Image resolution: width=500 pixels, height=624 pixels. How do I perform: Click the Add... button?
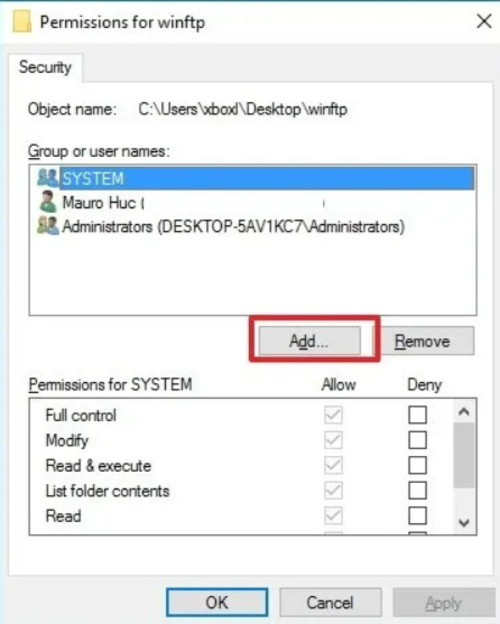pyautogui.click(x=309, y=341)
